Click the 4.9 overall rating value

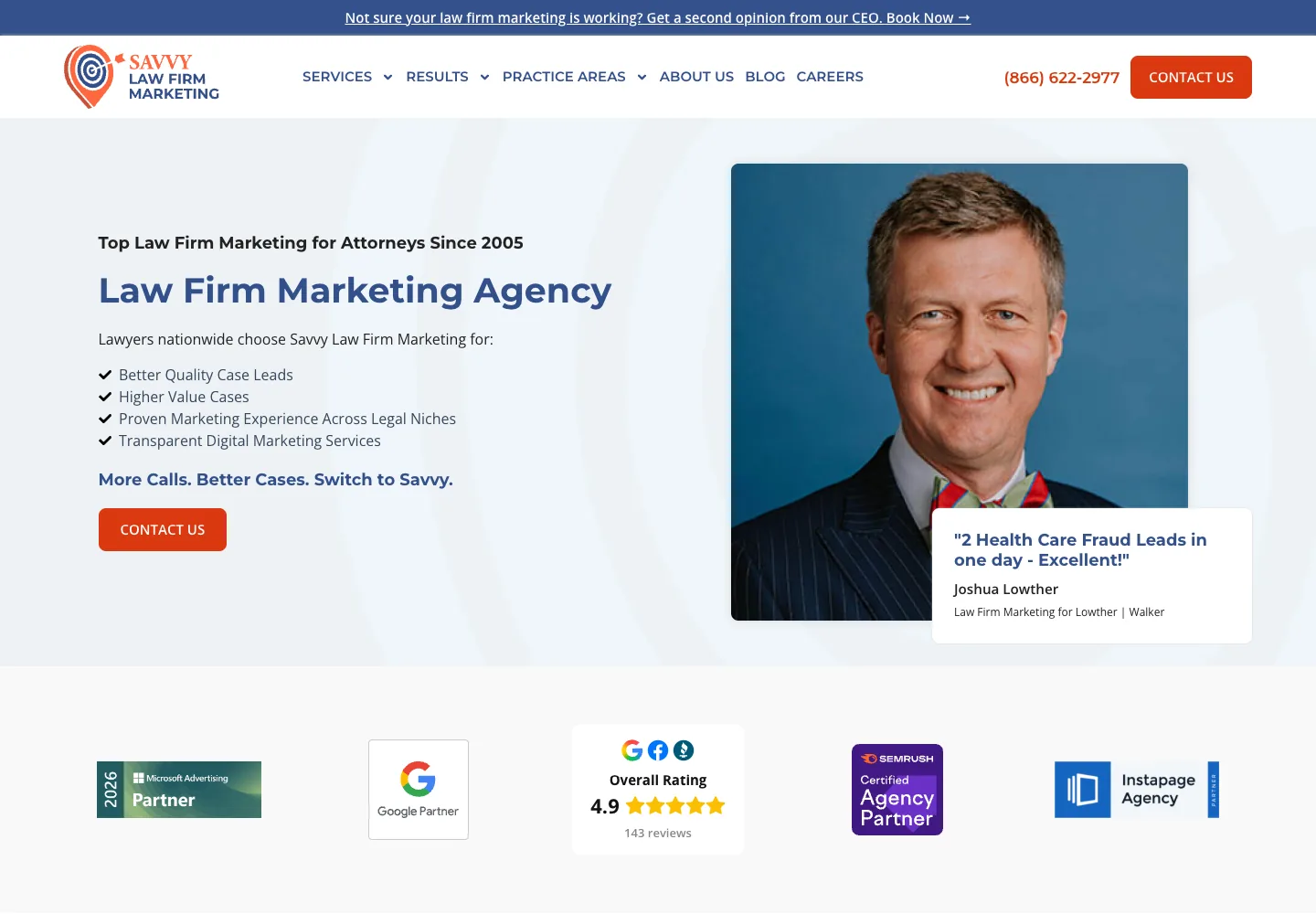click(x=605, y=806)
